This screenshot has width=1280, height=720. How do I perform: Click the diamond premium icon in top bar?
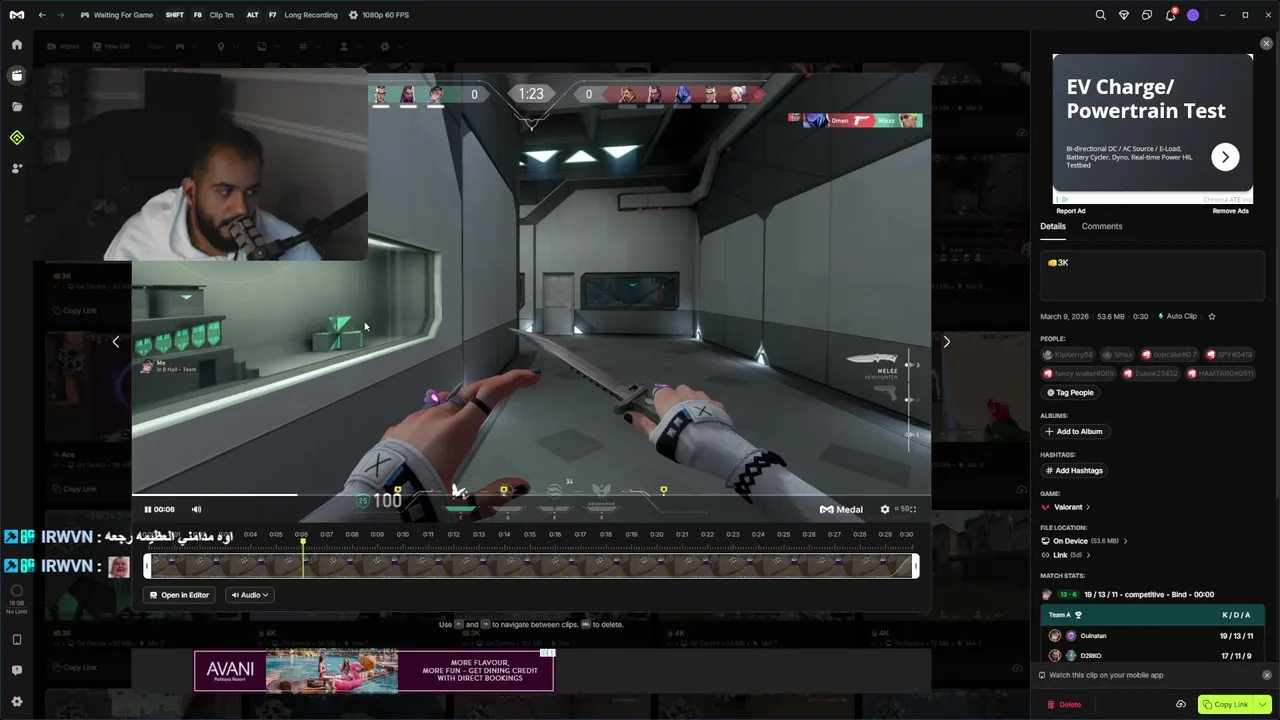(x=1124, y=15)
